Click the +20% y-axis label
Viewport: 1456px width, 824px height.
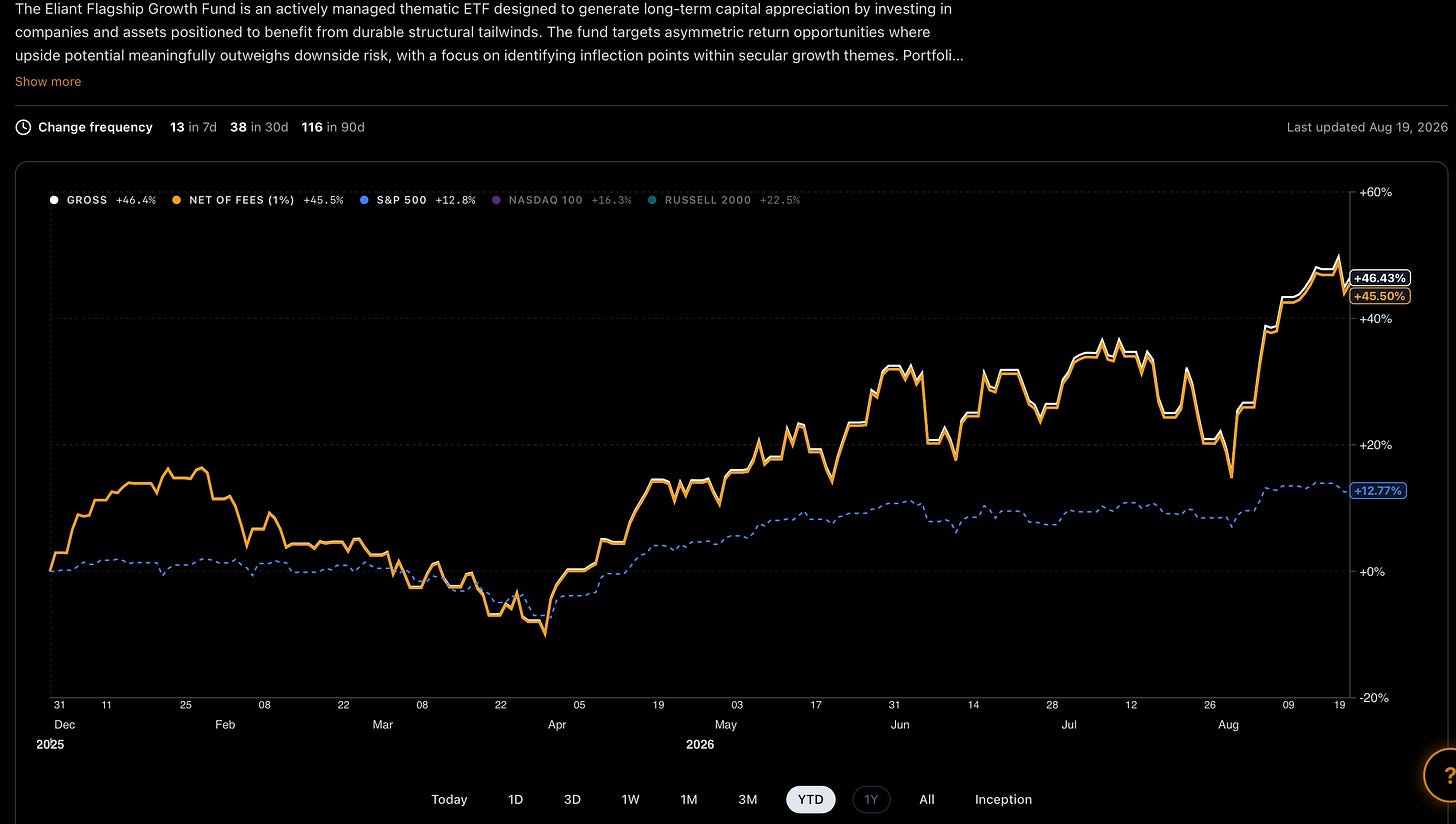click(x=1375, y=445)
